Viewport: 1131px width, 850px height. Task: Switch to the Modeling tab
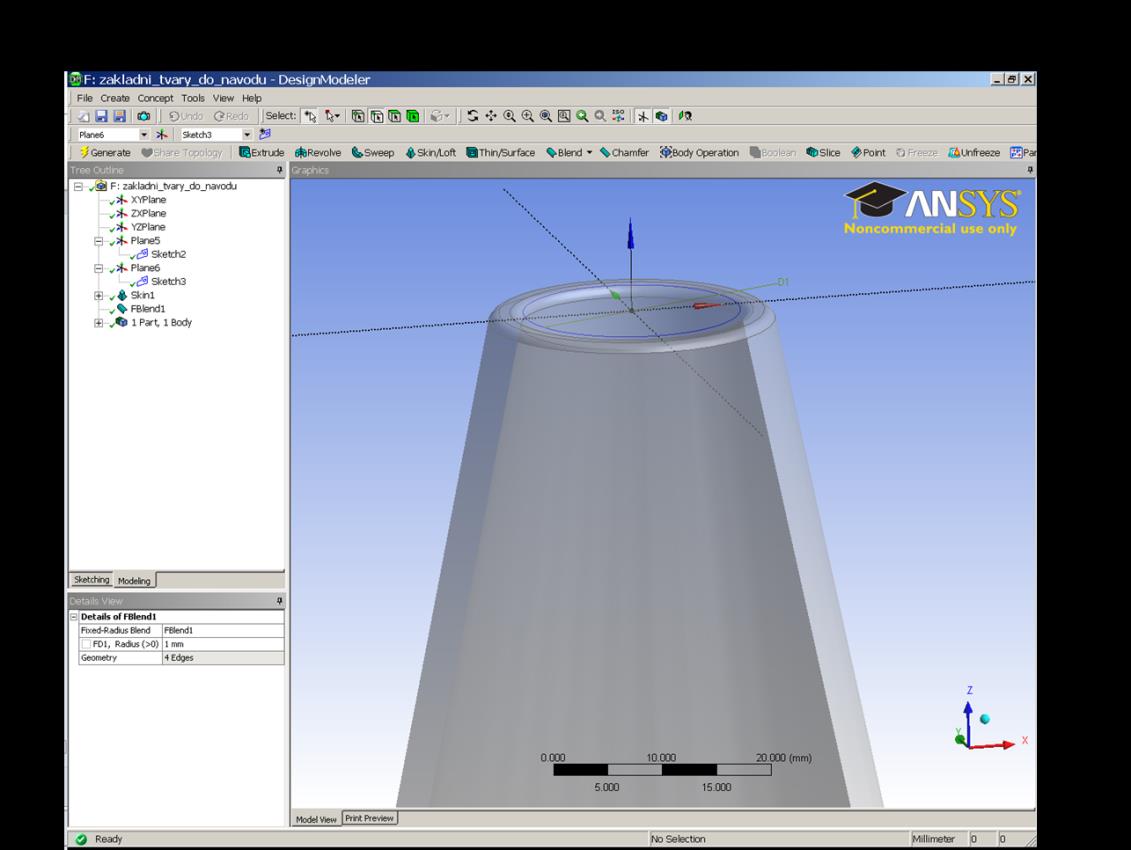click(x=134, y=580)
